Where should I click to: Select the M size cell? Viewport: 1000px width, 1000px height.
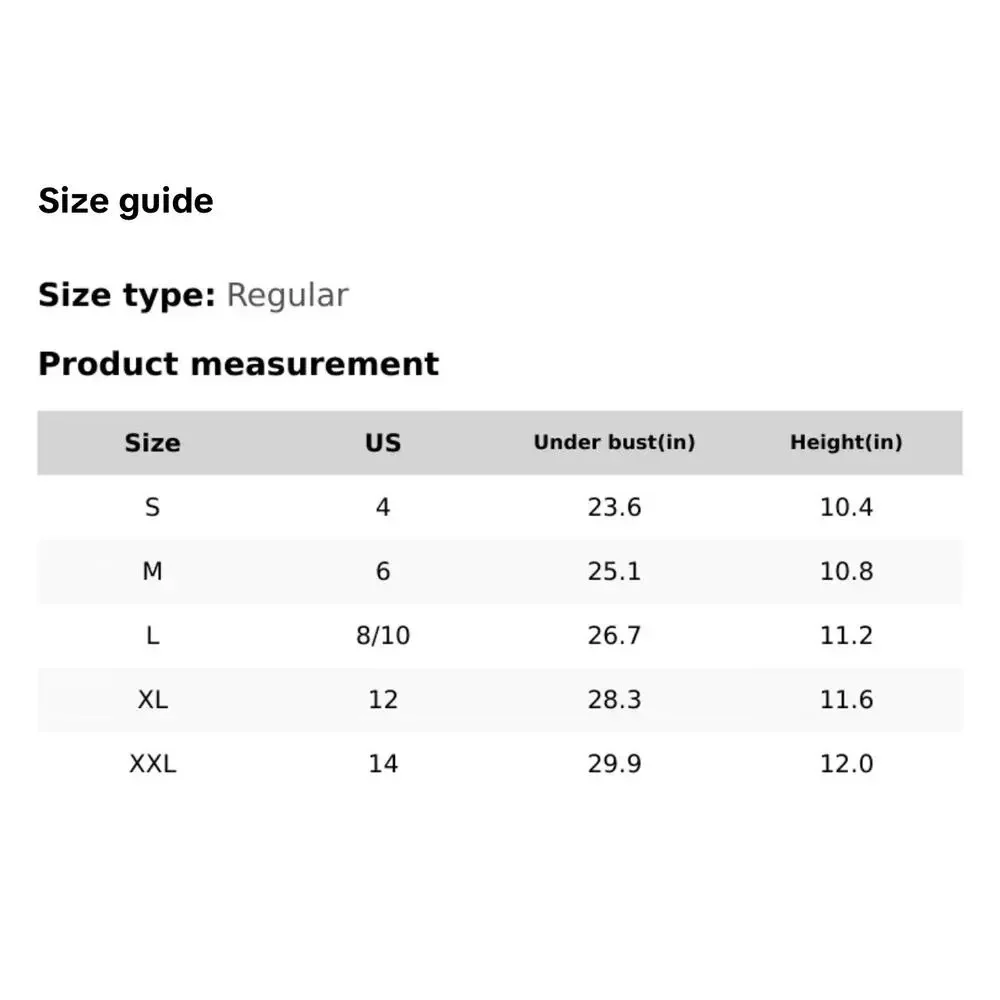click(x=152, y=571)
